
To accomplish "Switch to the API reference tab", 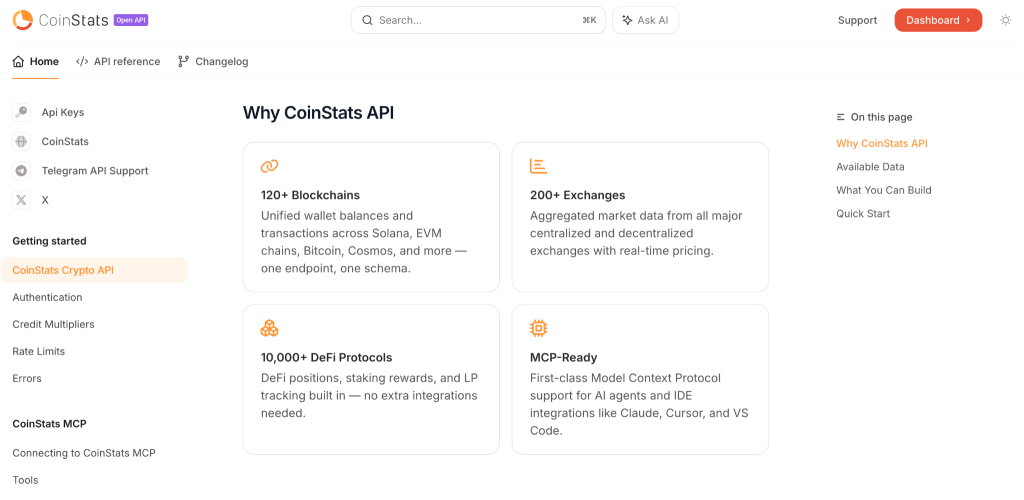I will 118,61.
